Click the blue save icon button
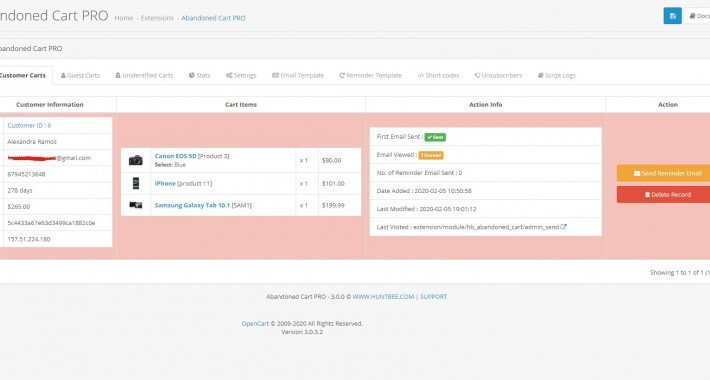This screenshot has height=380, width=710. coord(672,16)
